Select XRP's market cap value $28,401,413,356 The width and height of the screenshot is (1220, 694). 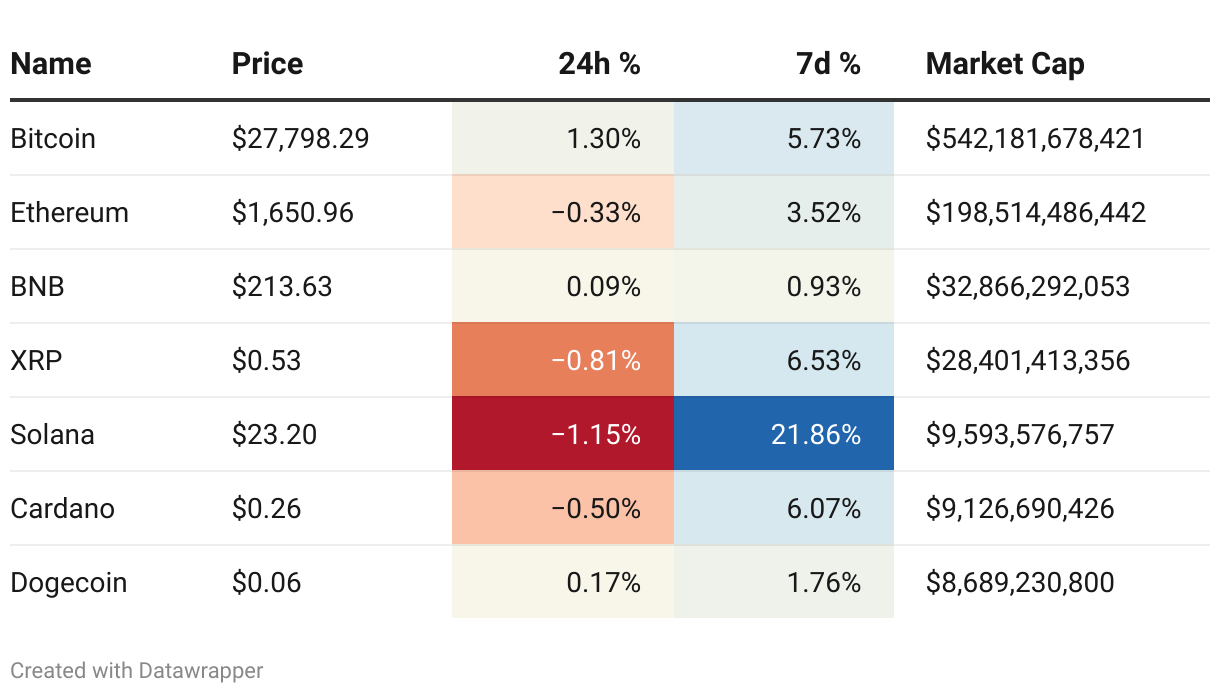click(1028, 360)
